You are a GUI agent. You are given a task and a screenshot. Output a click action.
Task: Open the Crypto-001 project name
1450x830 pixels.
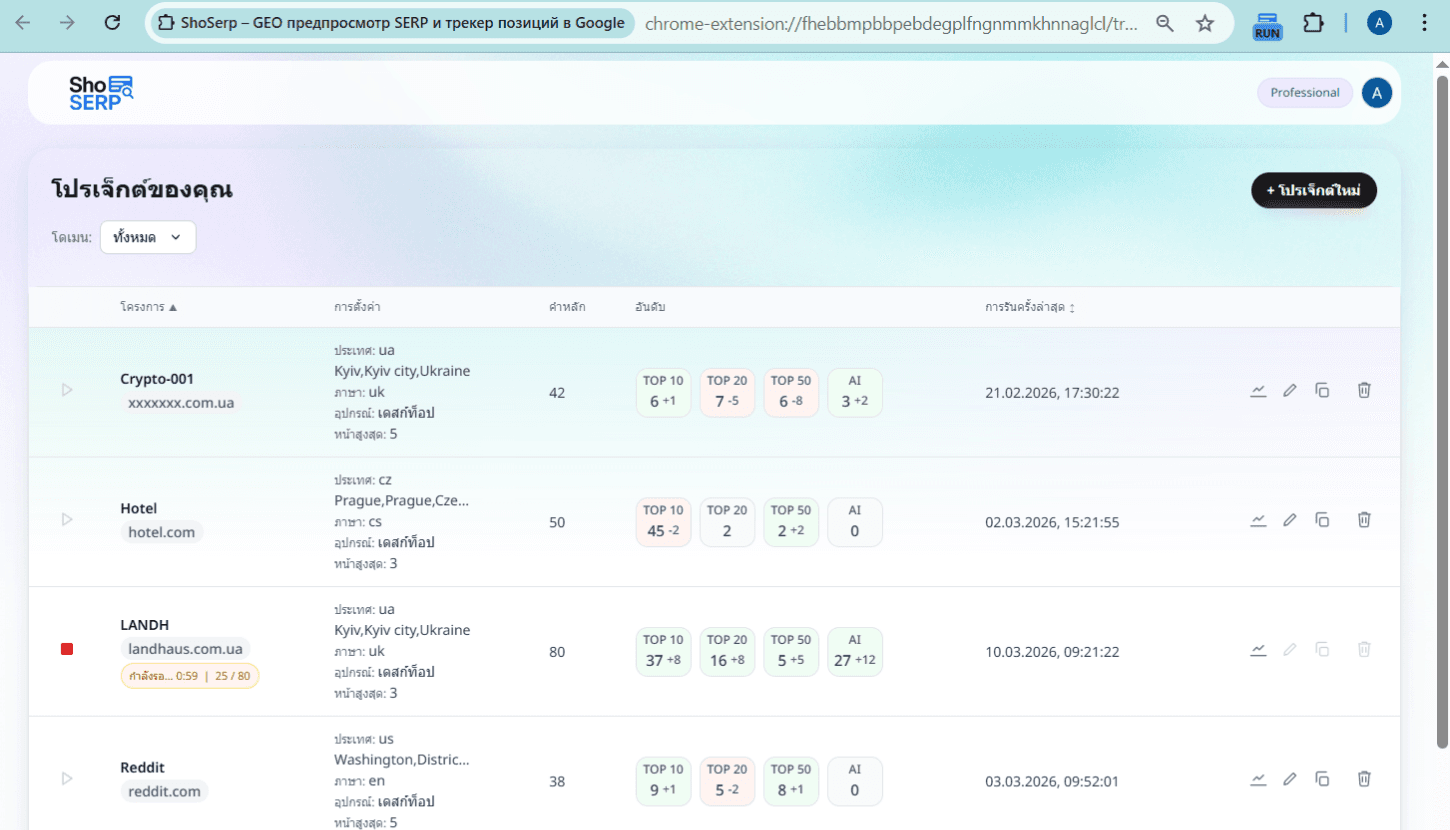tap(157, 379)
